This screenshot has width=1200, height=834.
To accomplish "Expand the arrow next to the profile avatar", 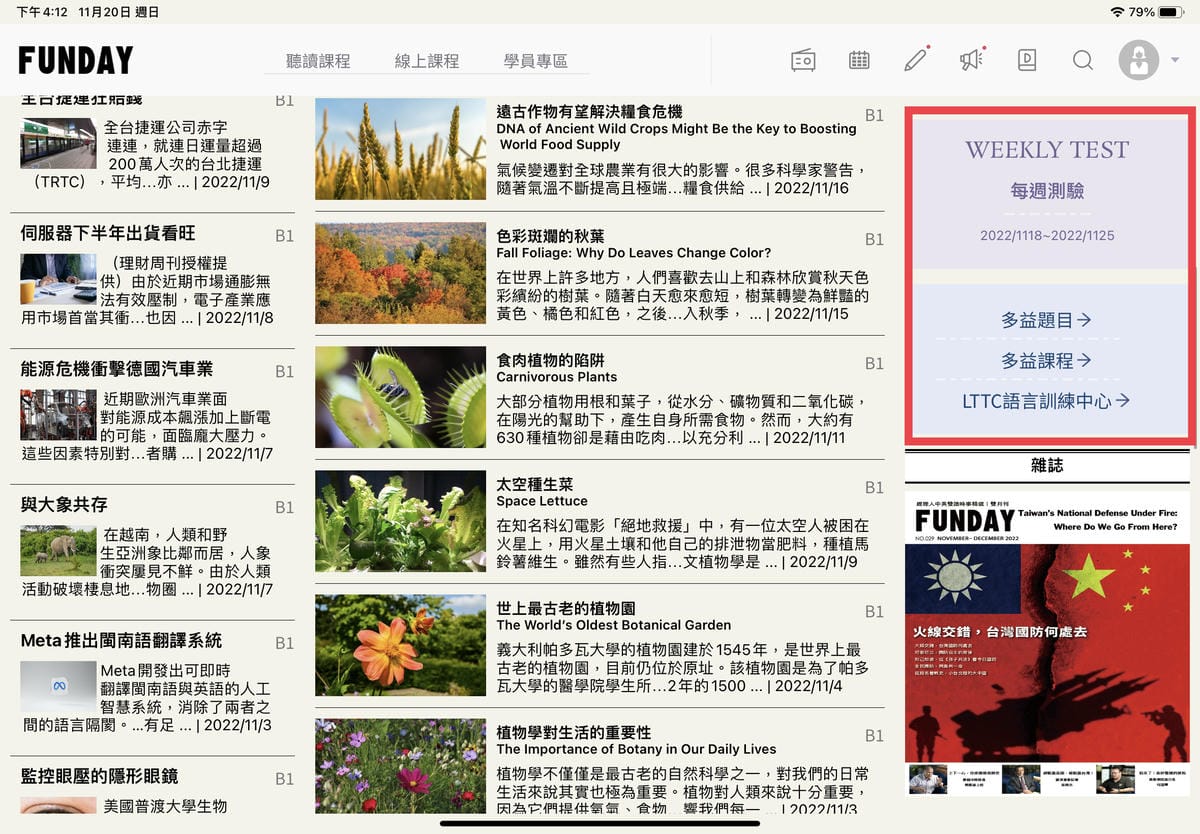I will [1175, 61].
